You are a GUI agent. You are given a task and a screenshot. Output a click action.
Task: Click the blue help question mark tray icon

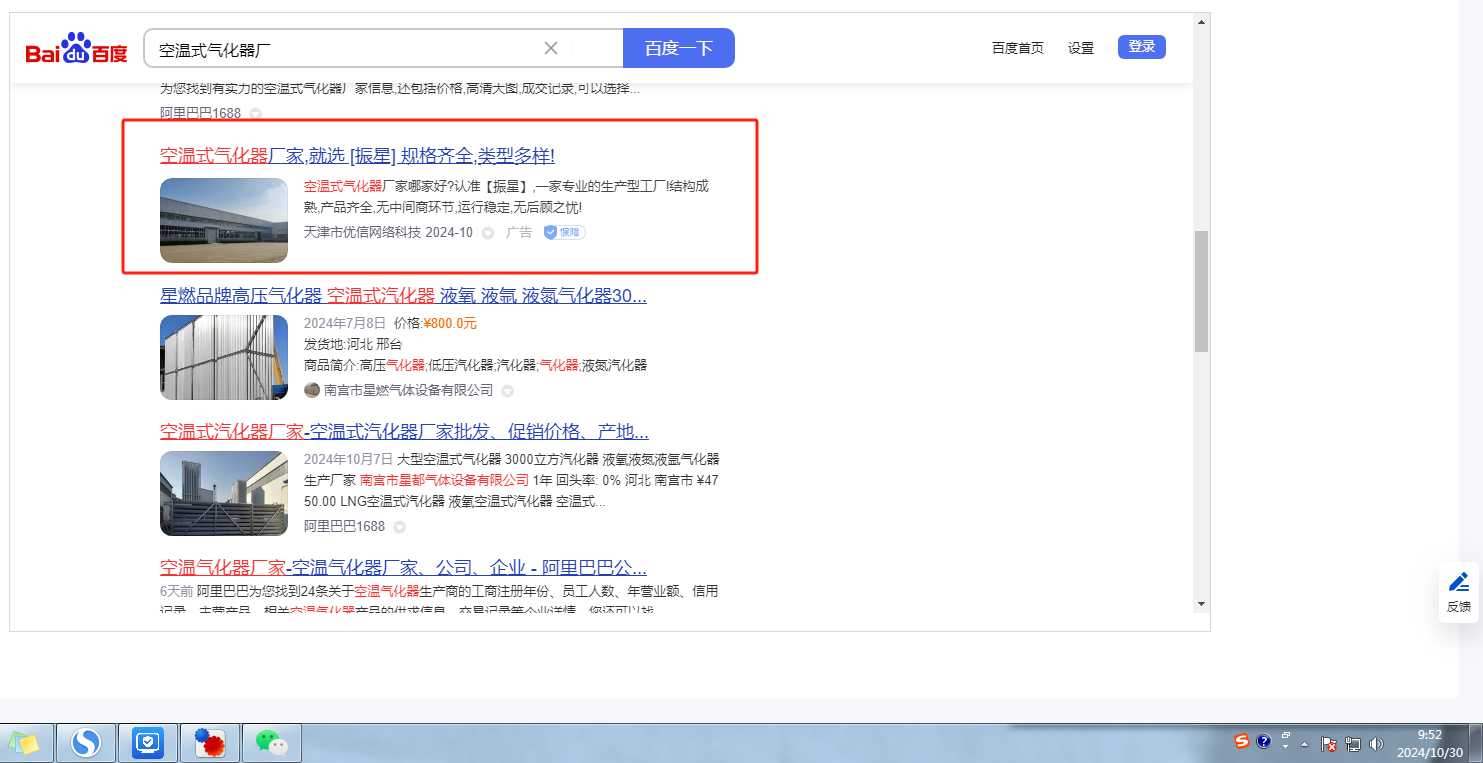[x=1264, y=742]
